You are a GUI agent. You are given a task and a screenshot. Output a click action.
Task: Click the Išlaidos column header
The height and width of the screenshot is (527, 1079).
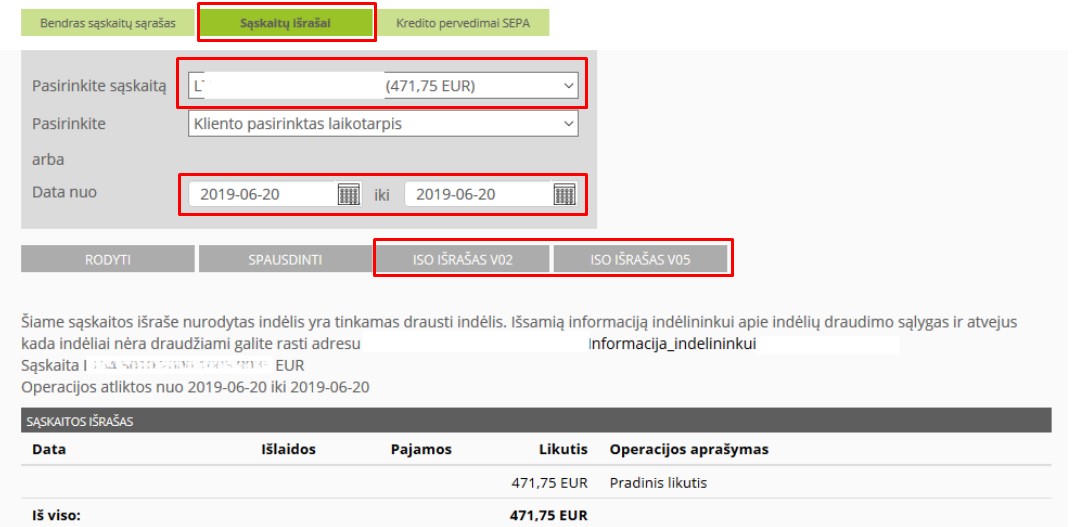pyautogui.click(x=288, y=450)
